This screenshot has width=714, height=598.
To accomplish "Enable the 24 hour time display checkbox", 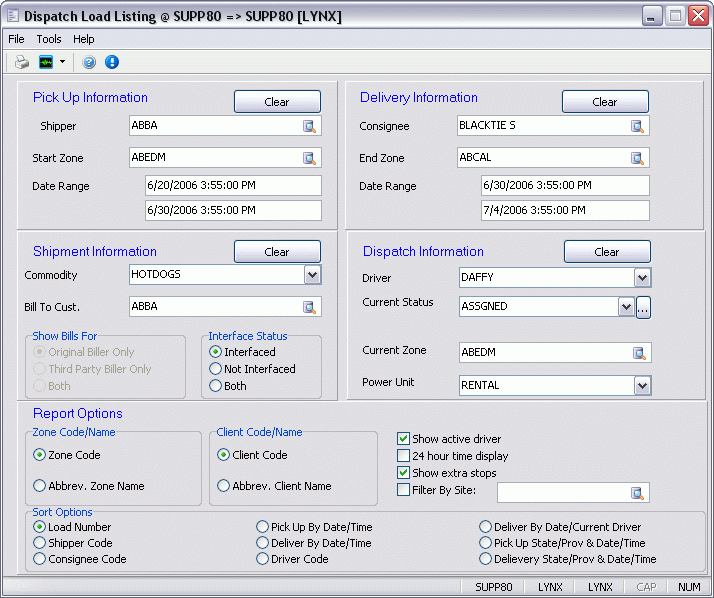I will (404, 456).
